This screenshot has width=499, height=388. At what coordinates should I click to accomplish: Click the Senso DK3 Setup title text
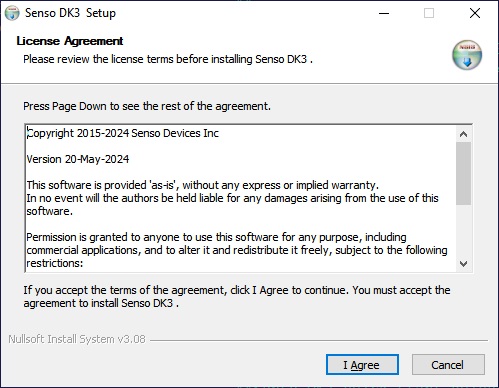[x=70, y=13]
